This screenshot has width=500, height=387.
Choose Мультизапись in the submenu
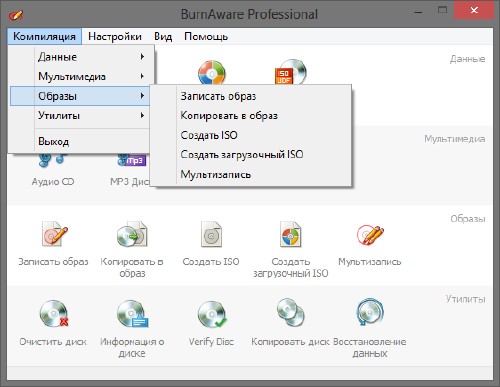(x=252, y=174)
